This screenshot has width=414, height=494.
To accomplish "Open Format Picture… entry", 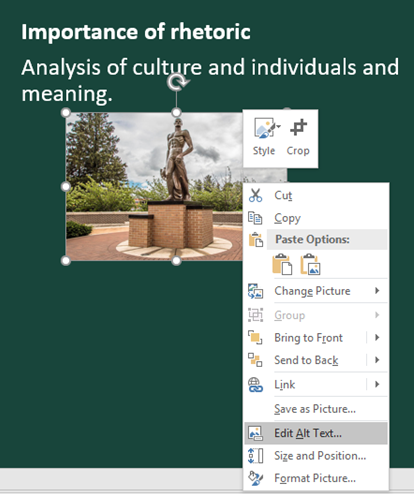I will coord(316,478).
